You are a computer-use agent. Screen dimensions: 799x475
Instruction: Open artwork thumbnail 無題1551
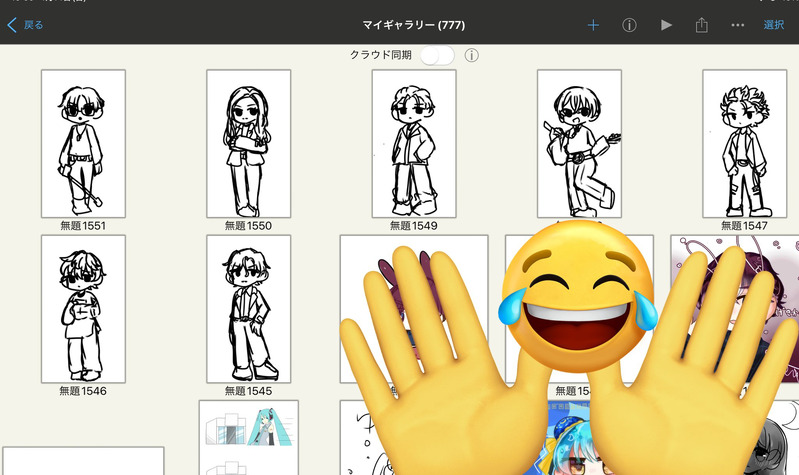pyautogui.click(x=83, y=144)
